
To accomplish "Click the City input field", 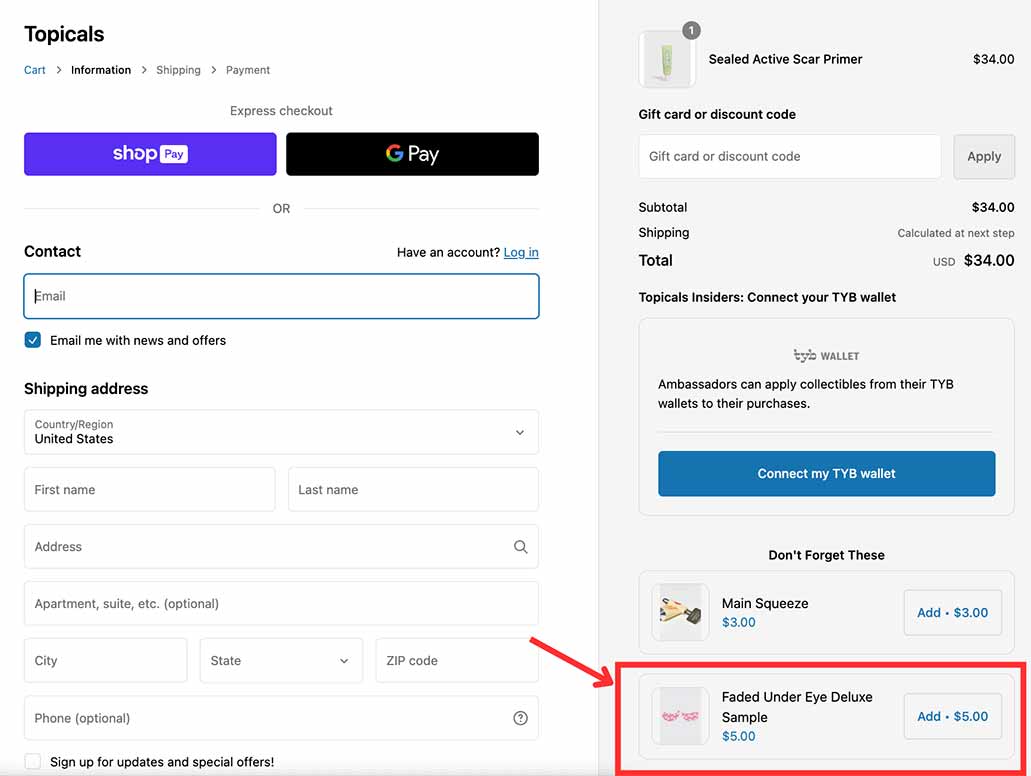I will 106,660.
